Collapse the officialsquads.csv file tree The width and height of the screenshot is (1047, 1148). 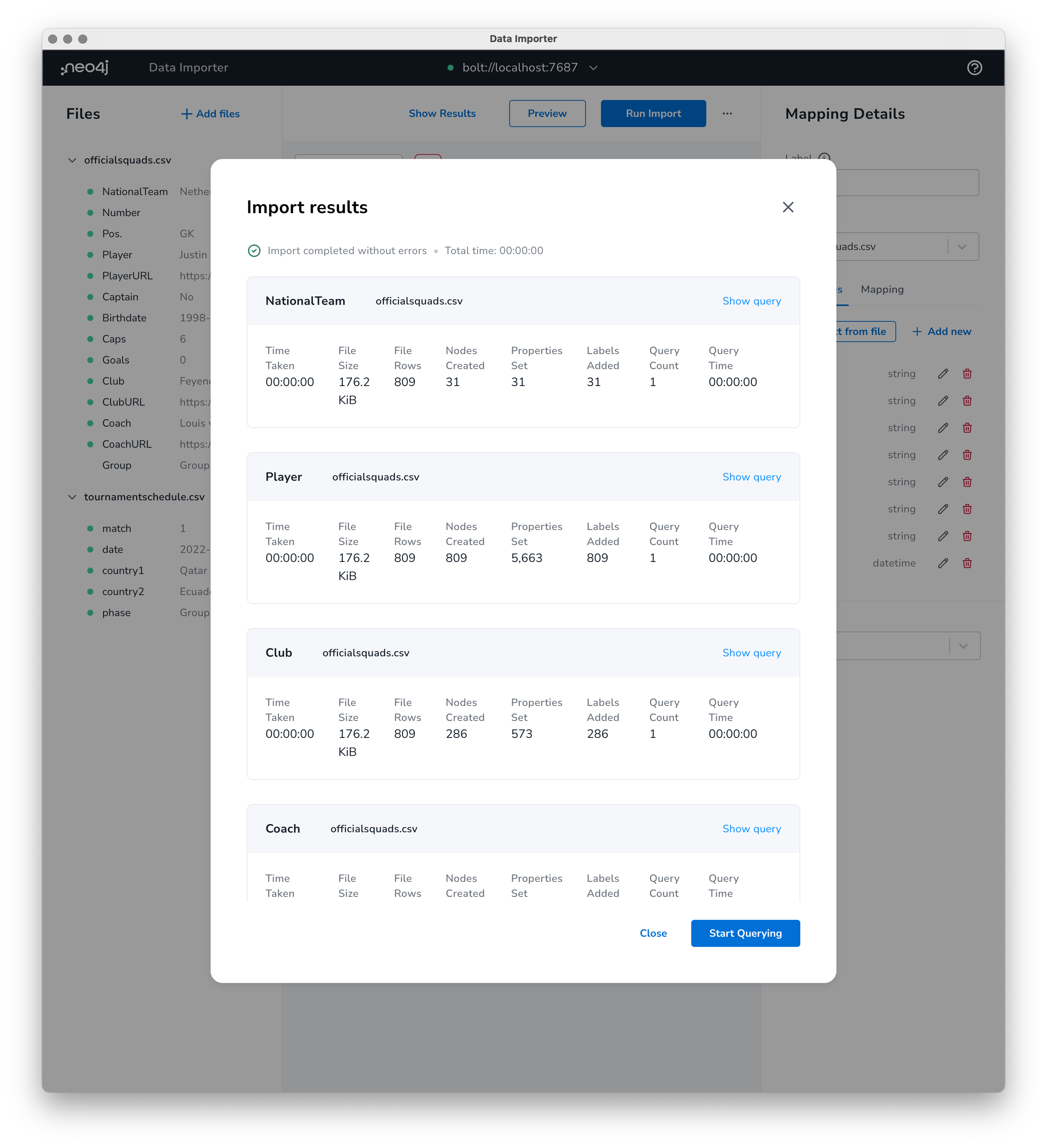tap(72, 160)
